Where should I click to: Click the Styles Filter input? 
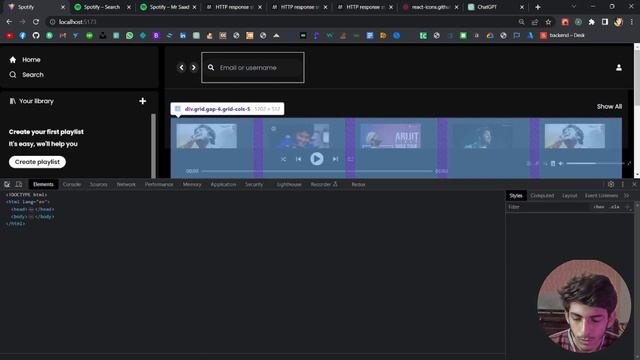coord(548,207)
